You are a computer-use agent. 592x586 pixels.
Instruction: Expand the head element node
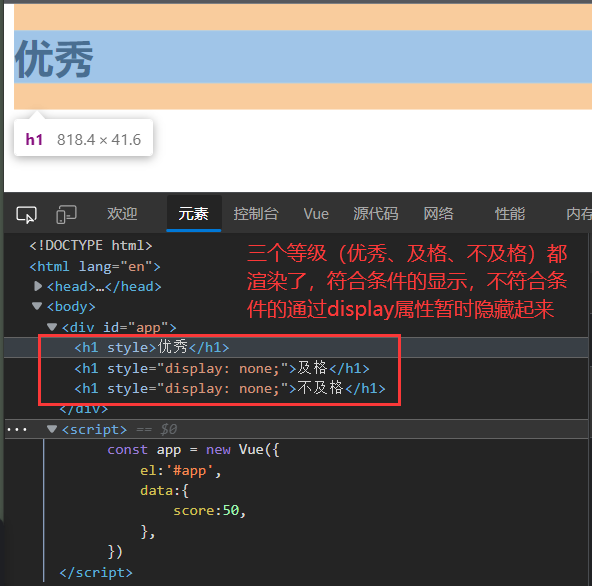tap(38, 286)
